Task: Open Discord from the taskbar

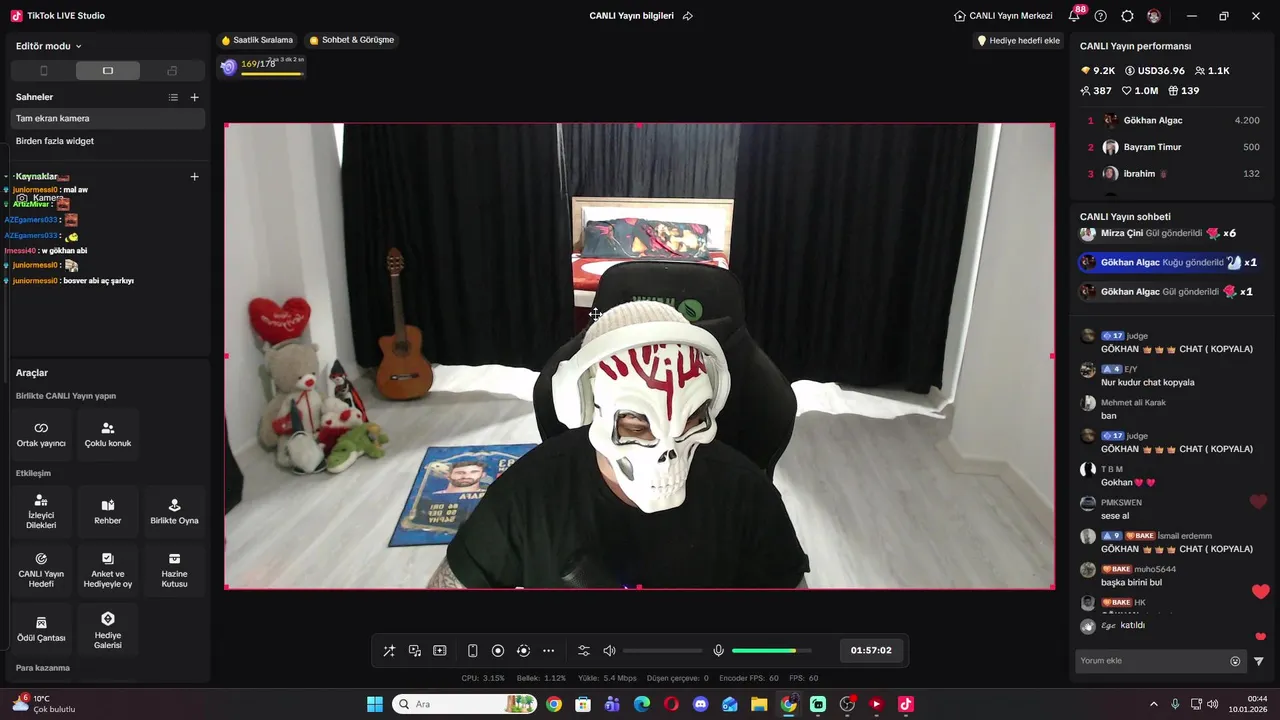Action: (x=700, y=704)
